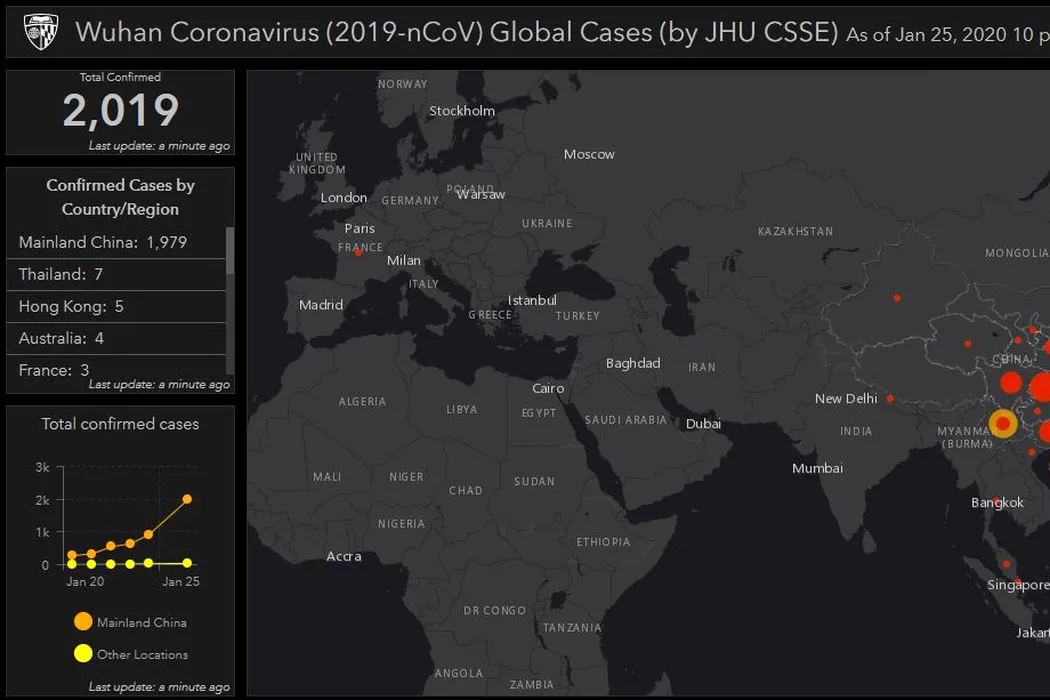Click the highest orange point on the chart
1050x700 pixels.
[187, 499]
